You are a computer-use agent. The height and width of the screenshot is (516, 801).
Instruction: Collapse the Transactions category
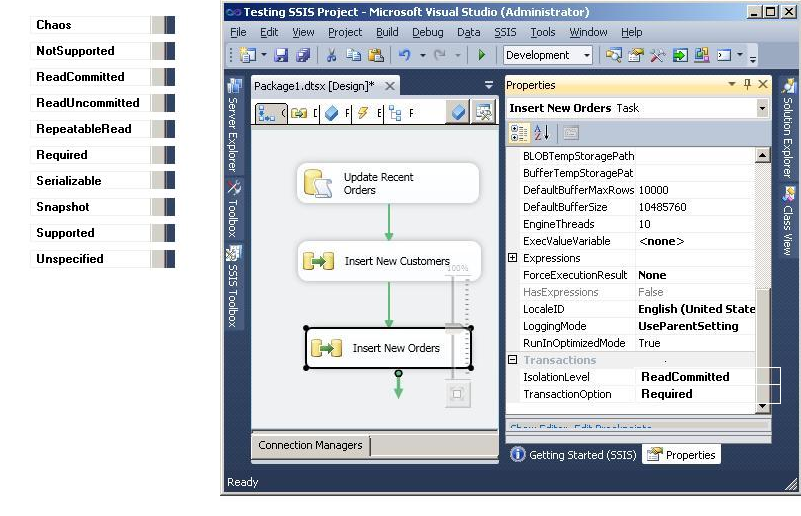(513, 360)
